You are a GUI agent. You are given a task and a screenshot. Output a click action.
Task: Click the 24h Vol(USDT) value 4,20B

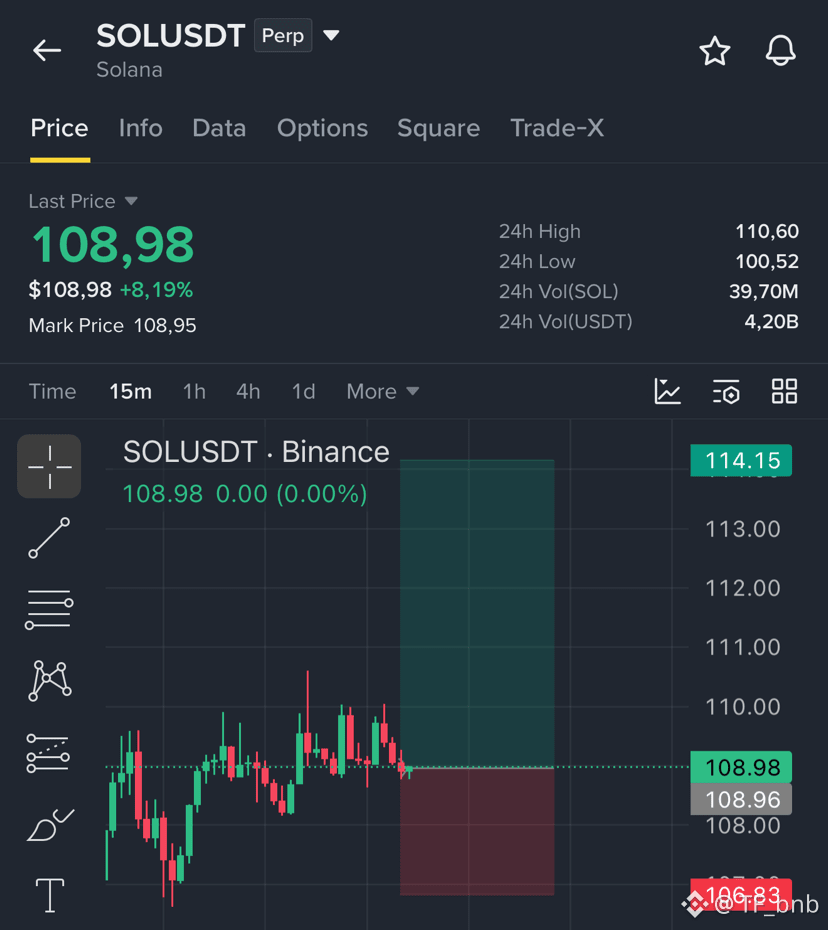click(x=772, y=322)
